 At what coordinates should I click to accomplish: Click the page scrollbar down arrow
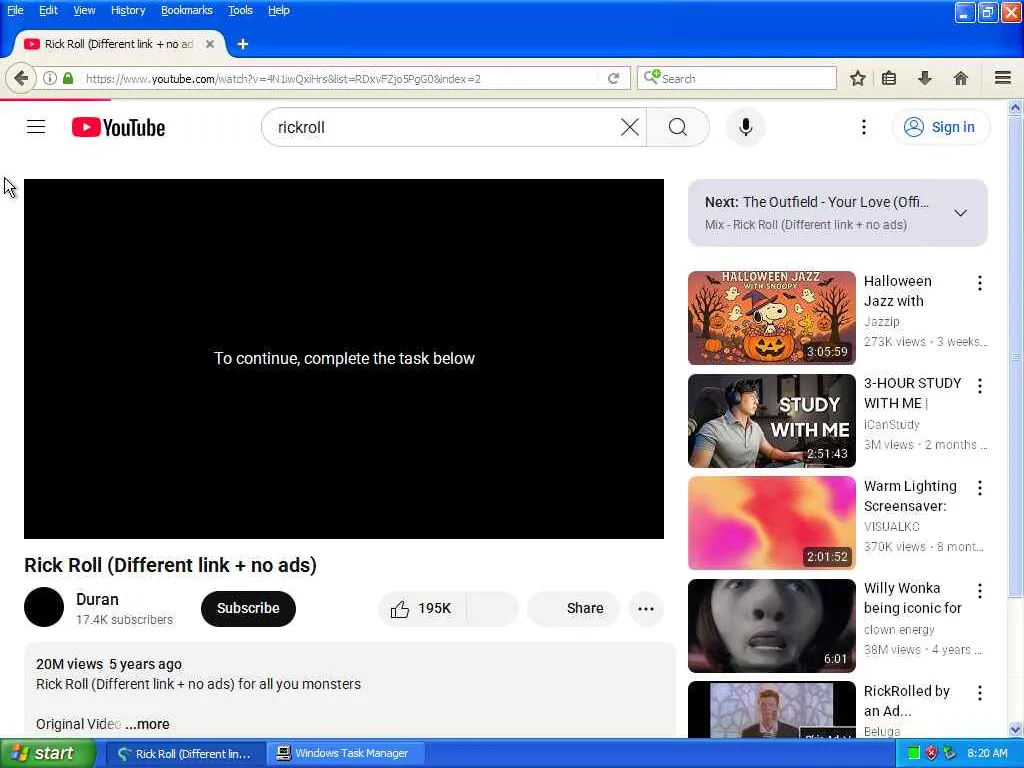click(1016, 729)
